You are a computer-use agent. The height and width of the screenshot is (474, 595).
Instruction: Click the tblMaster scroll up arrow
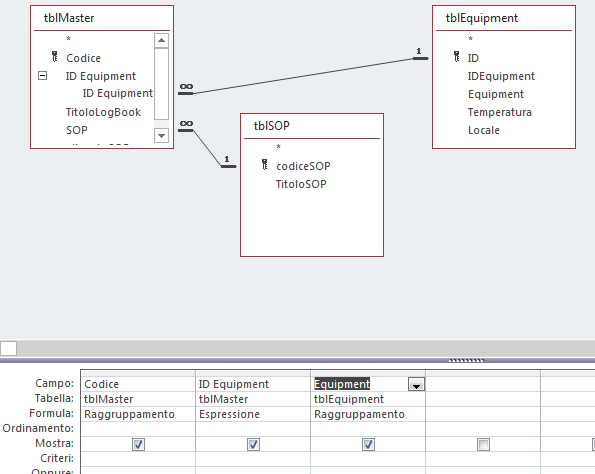pyautogui.click(x=161, y=40)
